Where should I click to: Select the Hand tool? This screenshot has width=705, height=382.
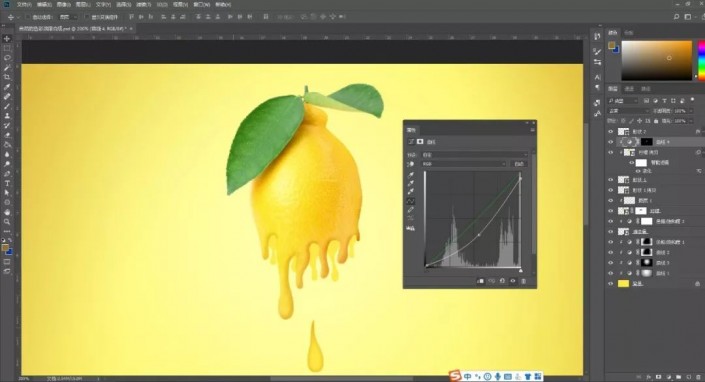[7, 212]
